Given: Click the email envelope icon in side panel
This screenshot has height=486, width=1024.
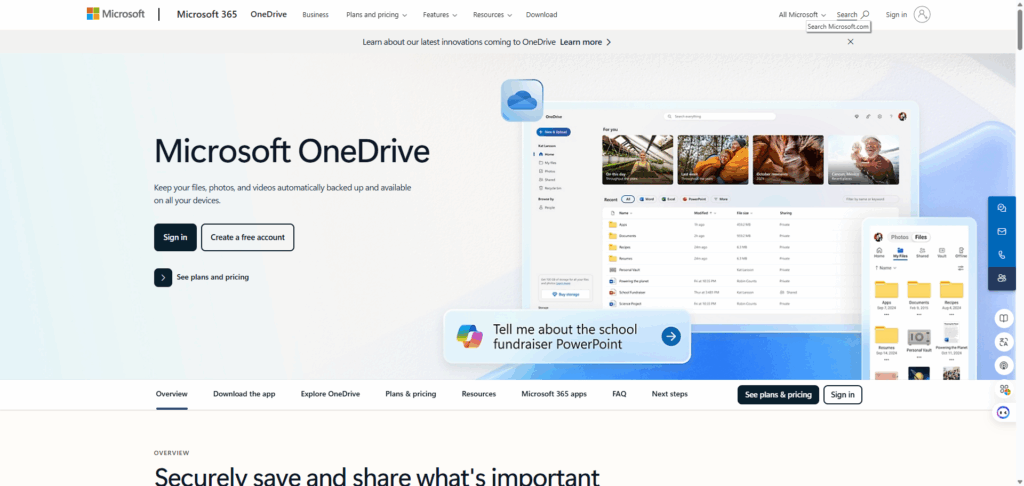Looking at the screenshot, I should [1002, 231].
